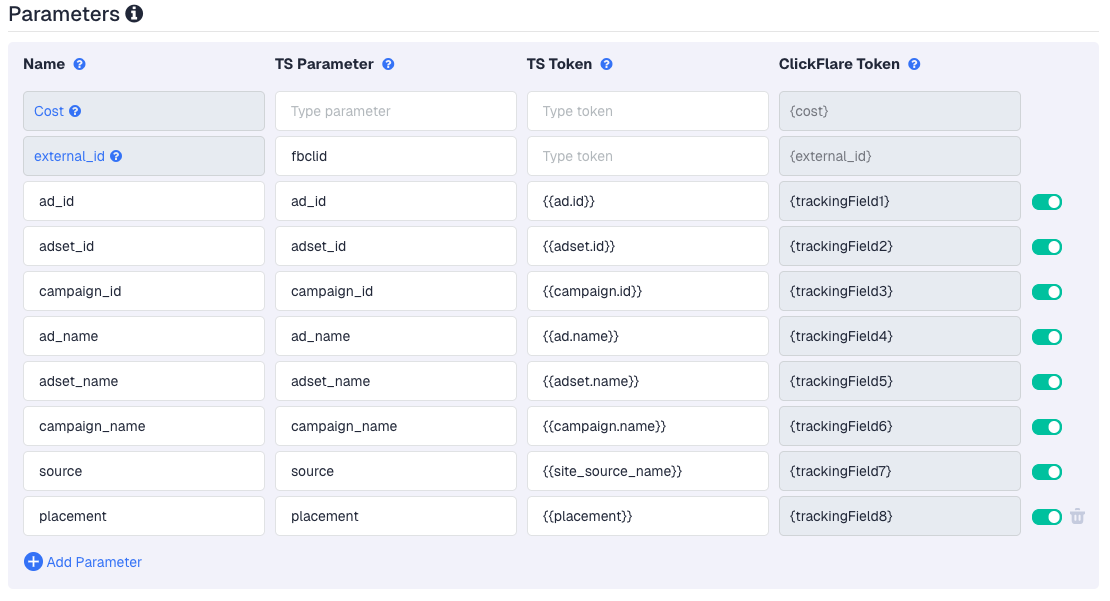Disable the ad_id parameter toggle
The image size is (1110, 601).
coord(1046,202)
